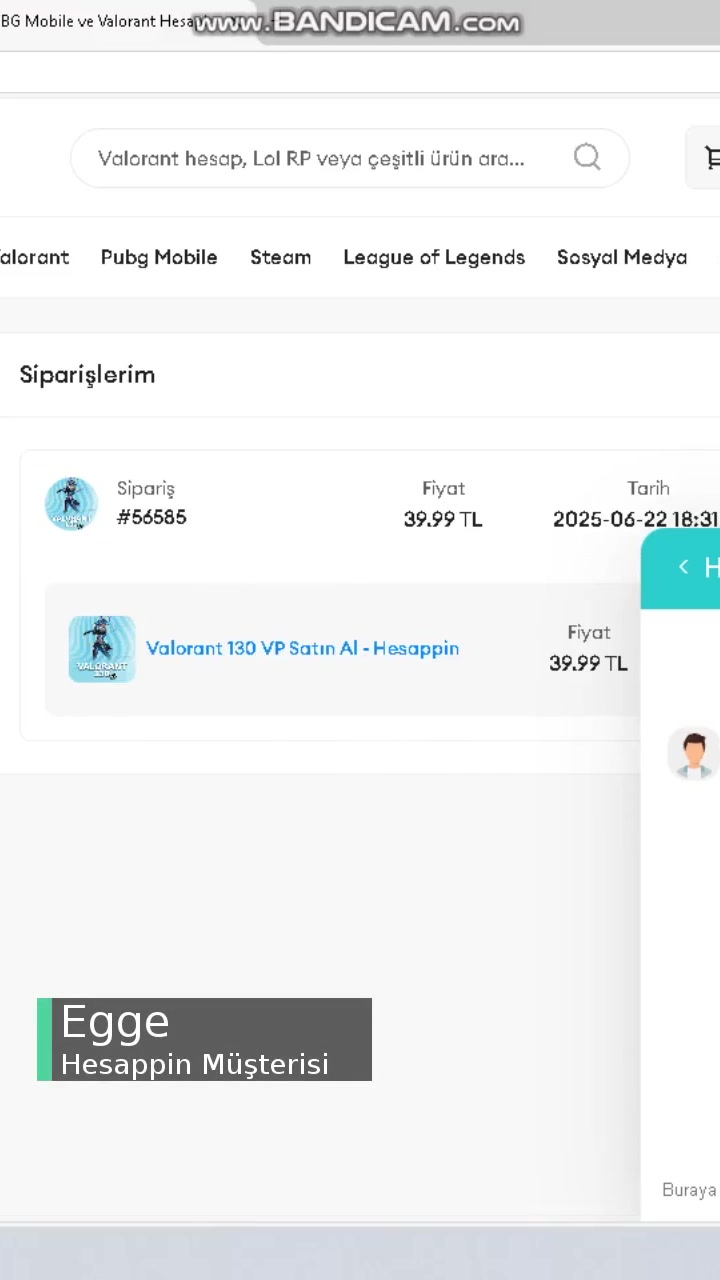Open the Valorant order avatar icon
This screenshot has height=1280, width=720.
pos(70,503)
